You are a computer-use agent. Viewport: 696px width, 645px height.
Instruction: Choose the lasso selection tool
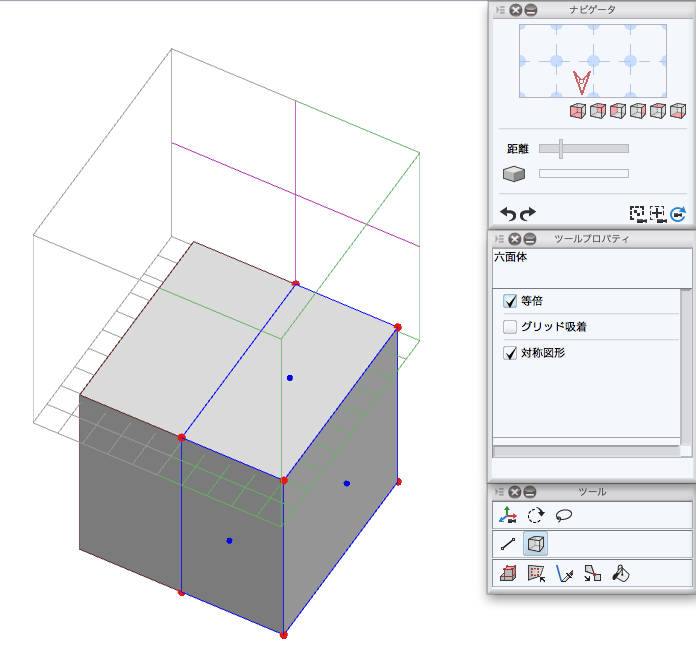pyautogui.click(x=564, y=516)
